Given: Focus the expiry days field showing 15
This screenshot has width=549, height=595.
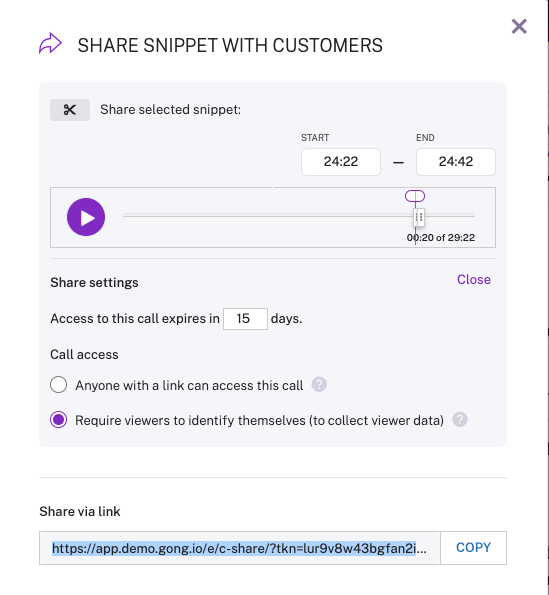Looking at the screenshot, I should tap(245, 319).
